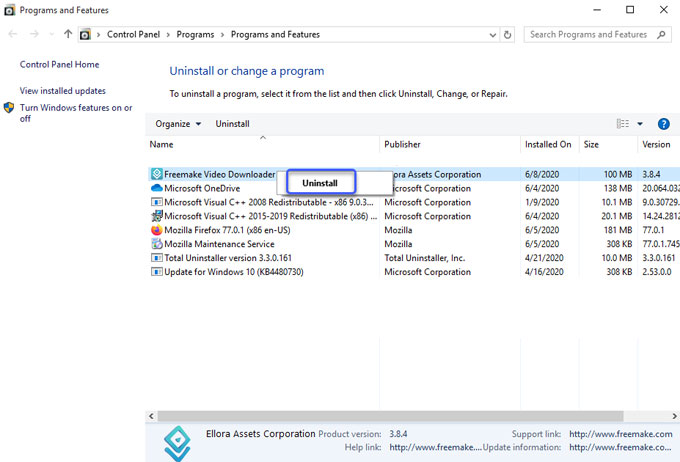This screenshot has height=462, width=680.
Task: Open Turn Windows features on or off
Action: [x=76, y=113]
